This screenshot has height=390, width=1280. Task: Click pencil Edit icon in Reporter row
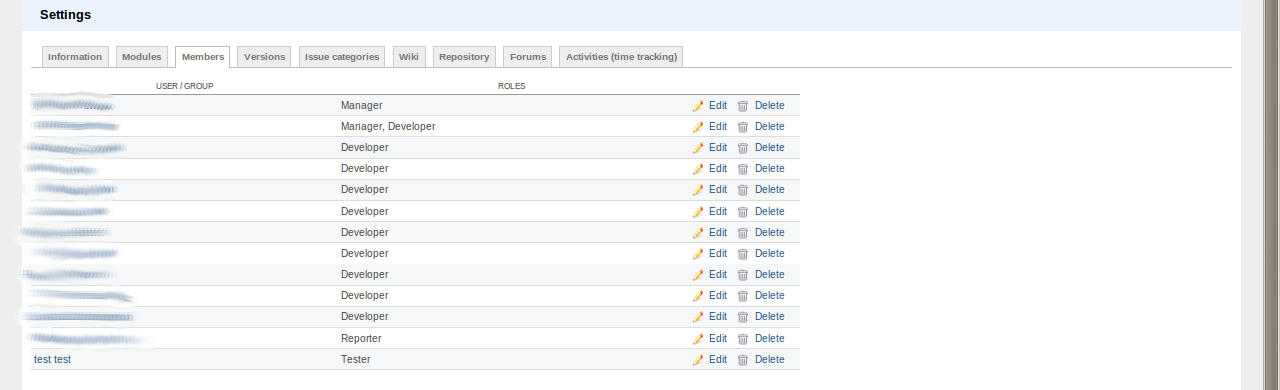698,338
